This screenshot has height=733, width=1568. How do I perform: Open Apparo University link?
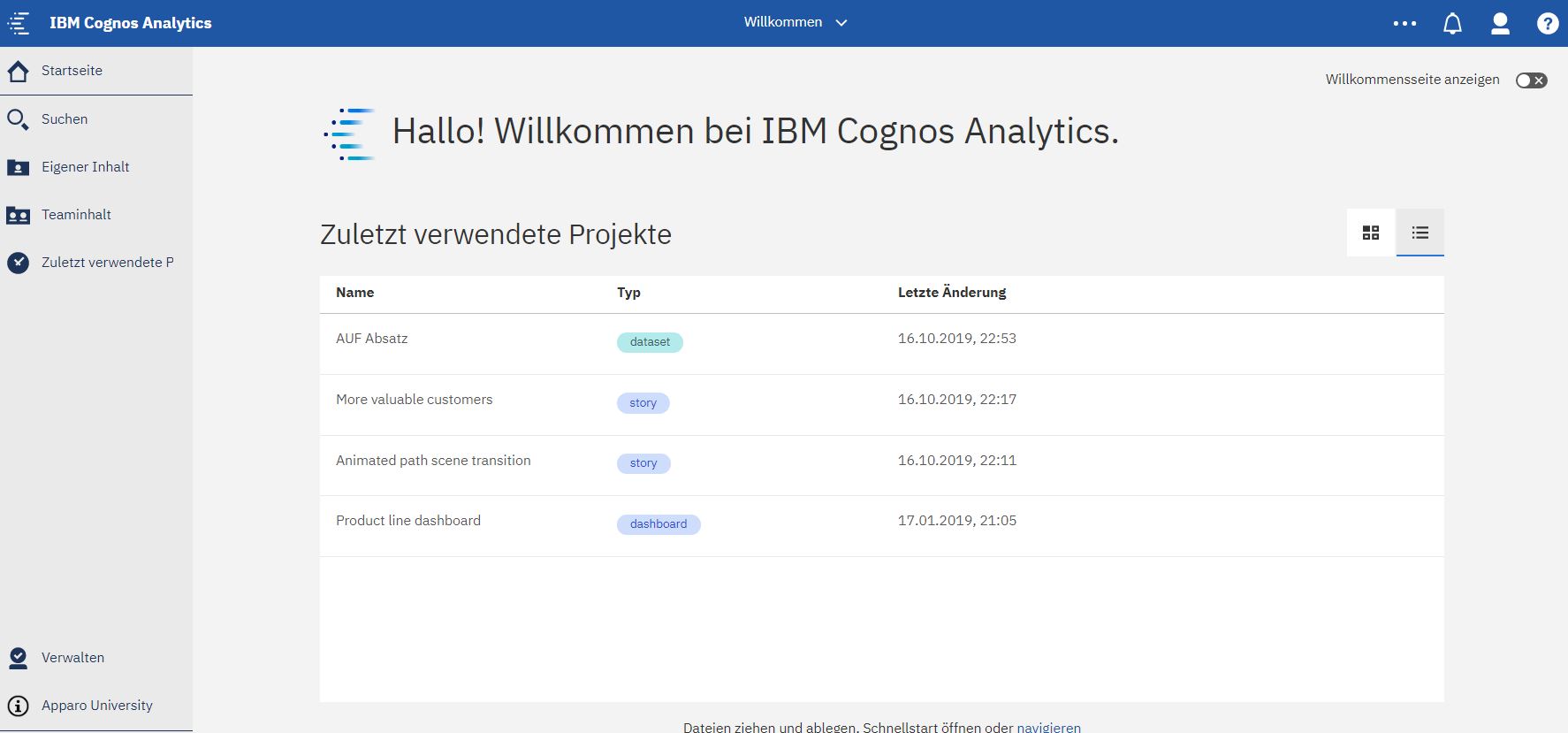click(x=96, y=706)
